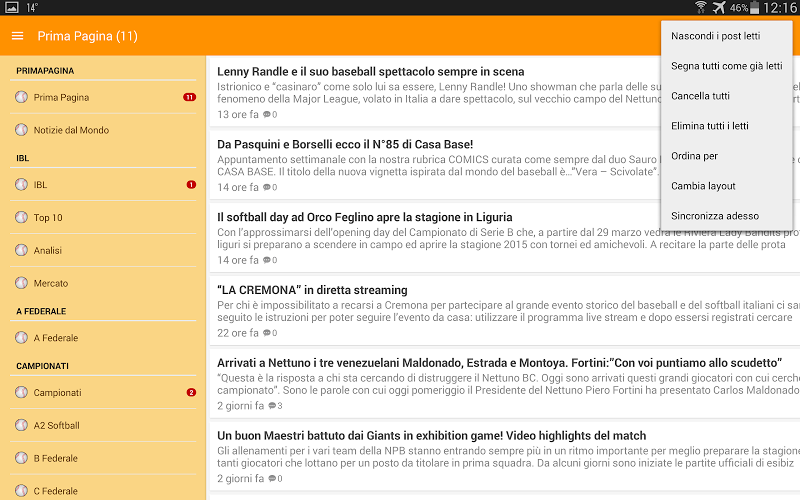Open Mercato feed
Screen dimensions: 800x500
[103, 283]
